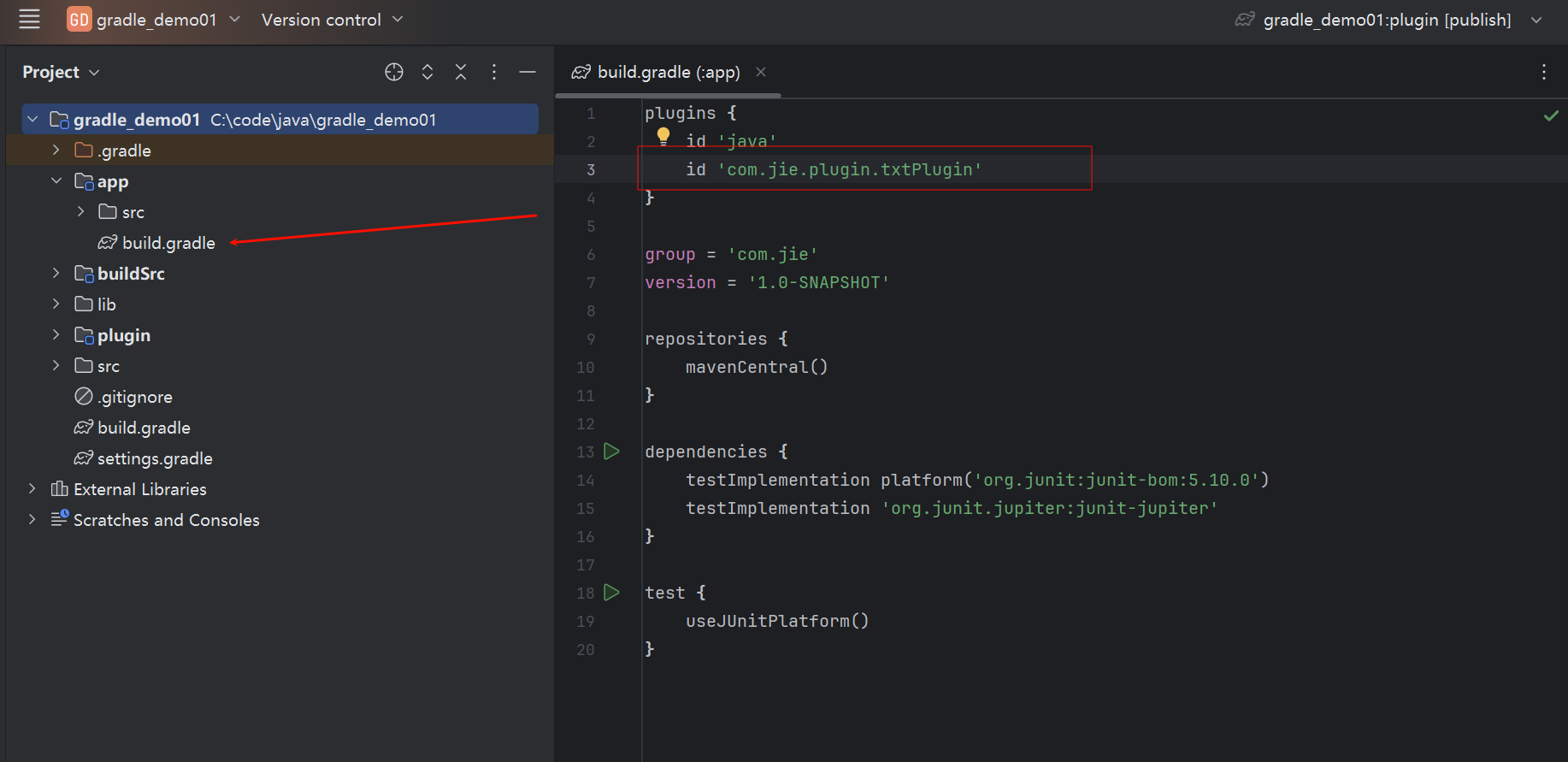Select the .gradle folder row
The image size is (1568, 762).
click(280, 151)
